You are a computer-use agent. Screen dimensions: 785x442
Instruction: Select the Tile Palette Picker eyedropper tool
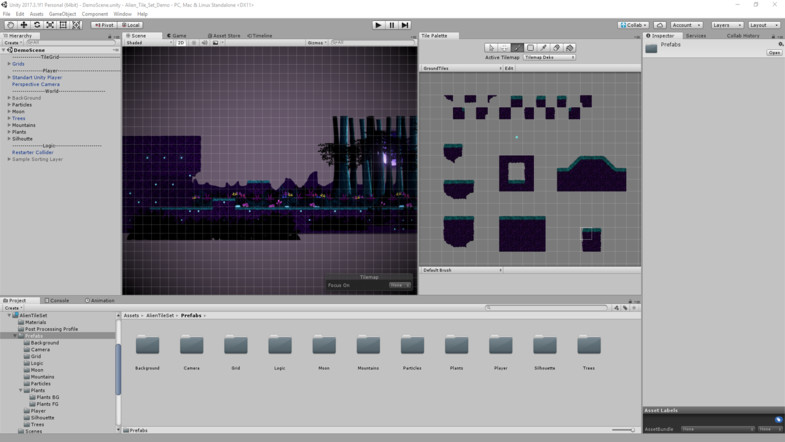pyautogui.click(x=543, y=48)
